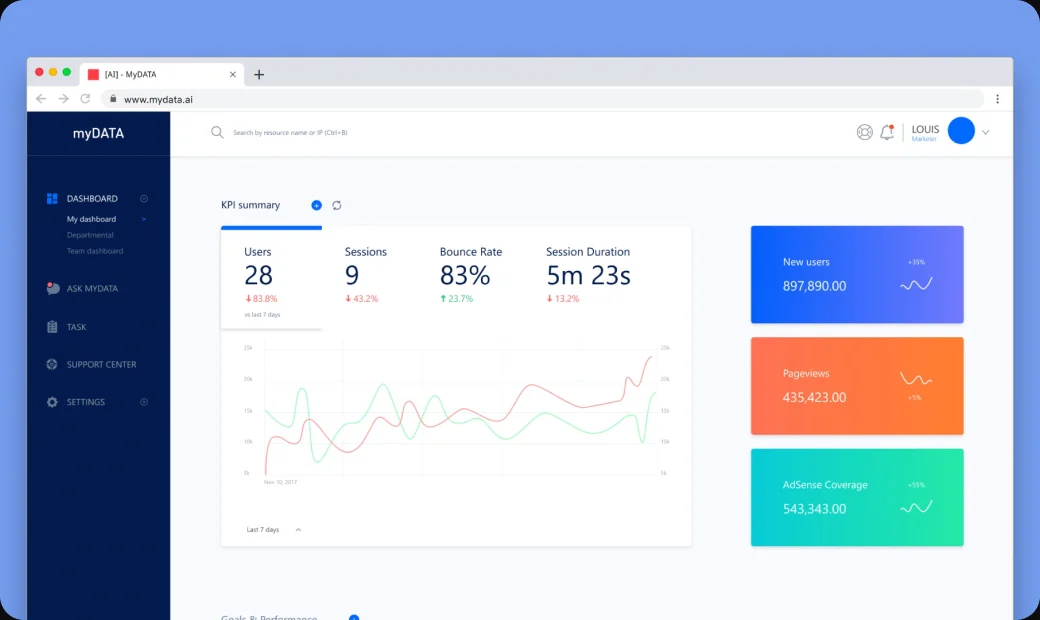1040x620 pixels.
Task: Click the LOUIS user name
Action: tap(925, 129)
